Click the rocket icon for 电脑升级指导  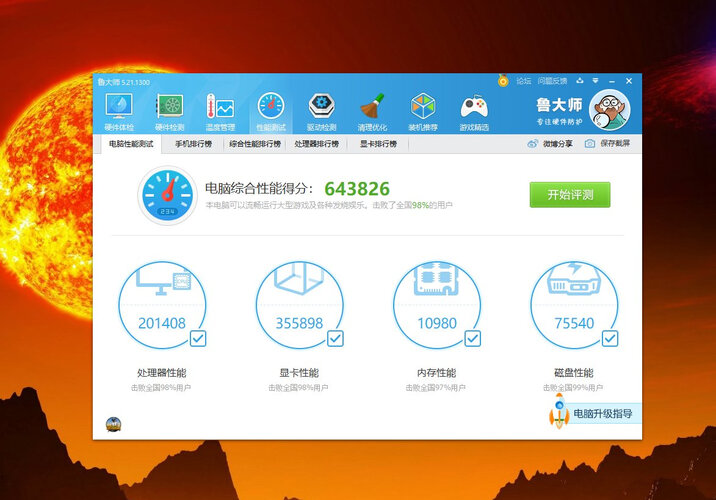559,412
